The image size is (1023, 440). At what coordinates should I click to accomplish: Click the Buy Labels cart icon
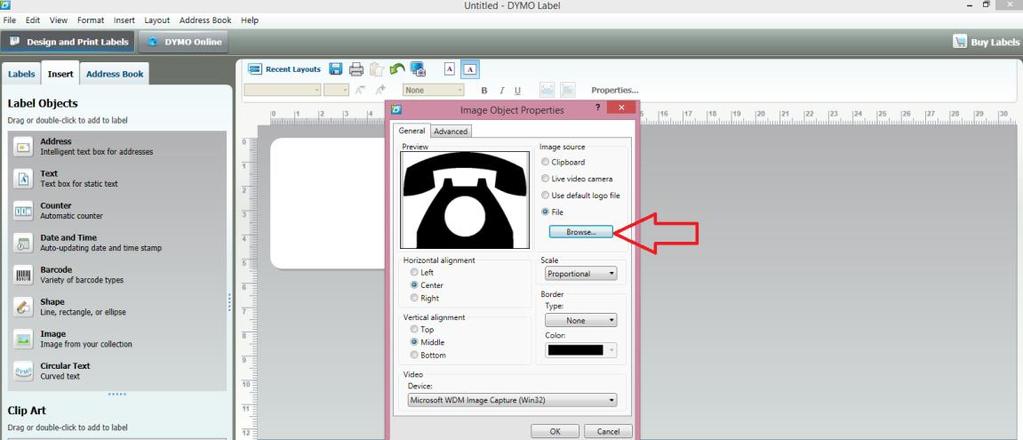click(960, 41)
